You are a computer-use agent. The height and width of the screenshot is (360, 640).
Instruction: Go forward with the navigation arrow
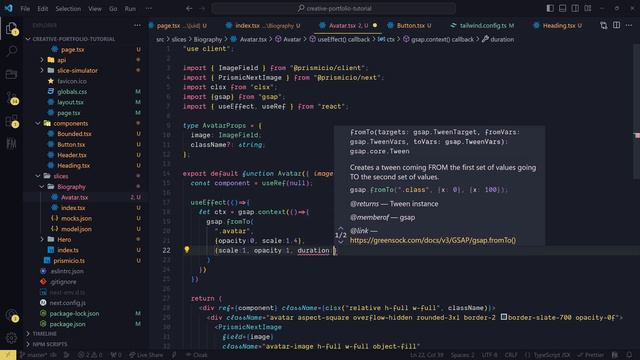[202, 9]
